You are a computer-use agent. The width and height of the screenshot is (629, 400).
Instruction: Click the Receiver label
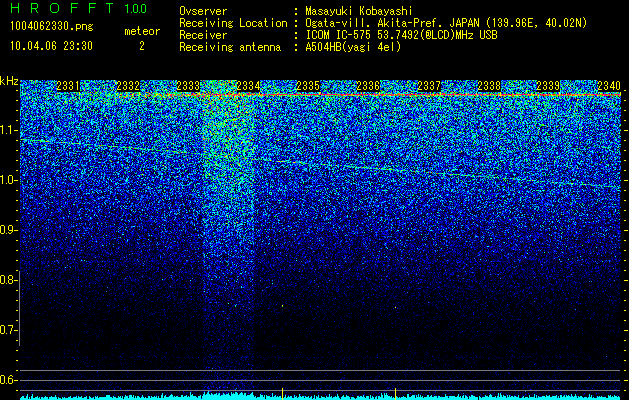(203, 35)
